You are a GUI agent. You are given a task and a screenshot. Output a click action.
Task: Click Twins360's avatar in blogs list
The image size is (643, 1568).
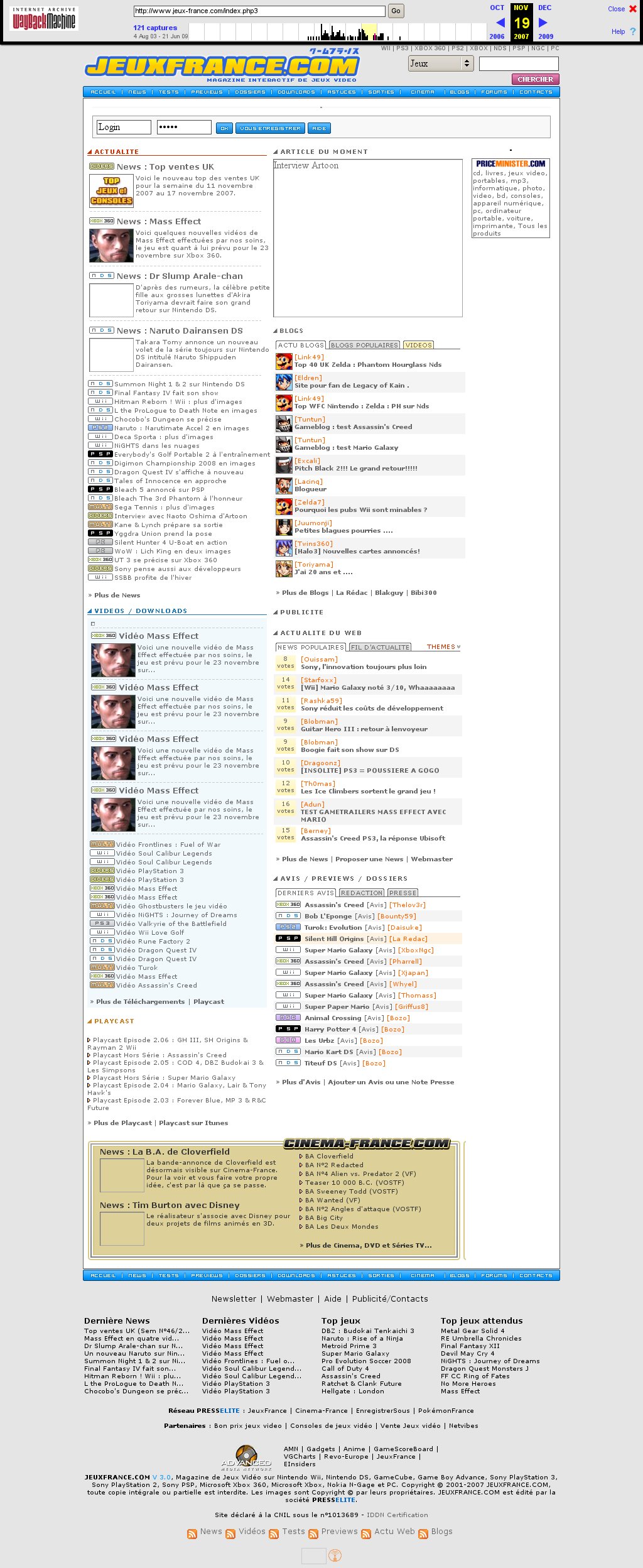click(x=284, y=548)
